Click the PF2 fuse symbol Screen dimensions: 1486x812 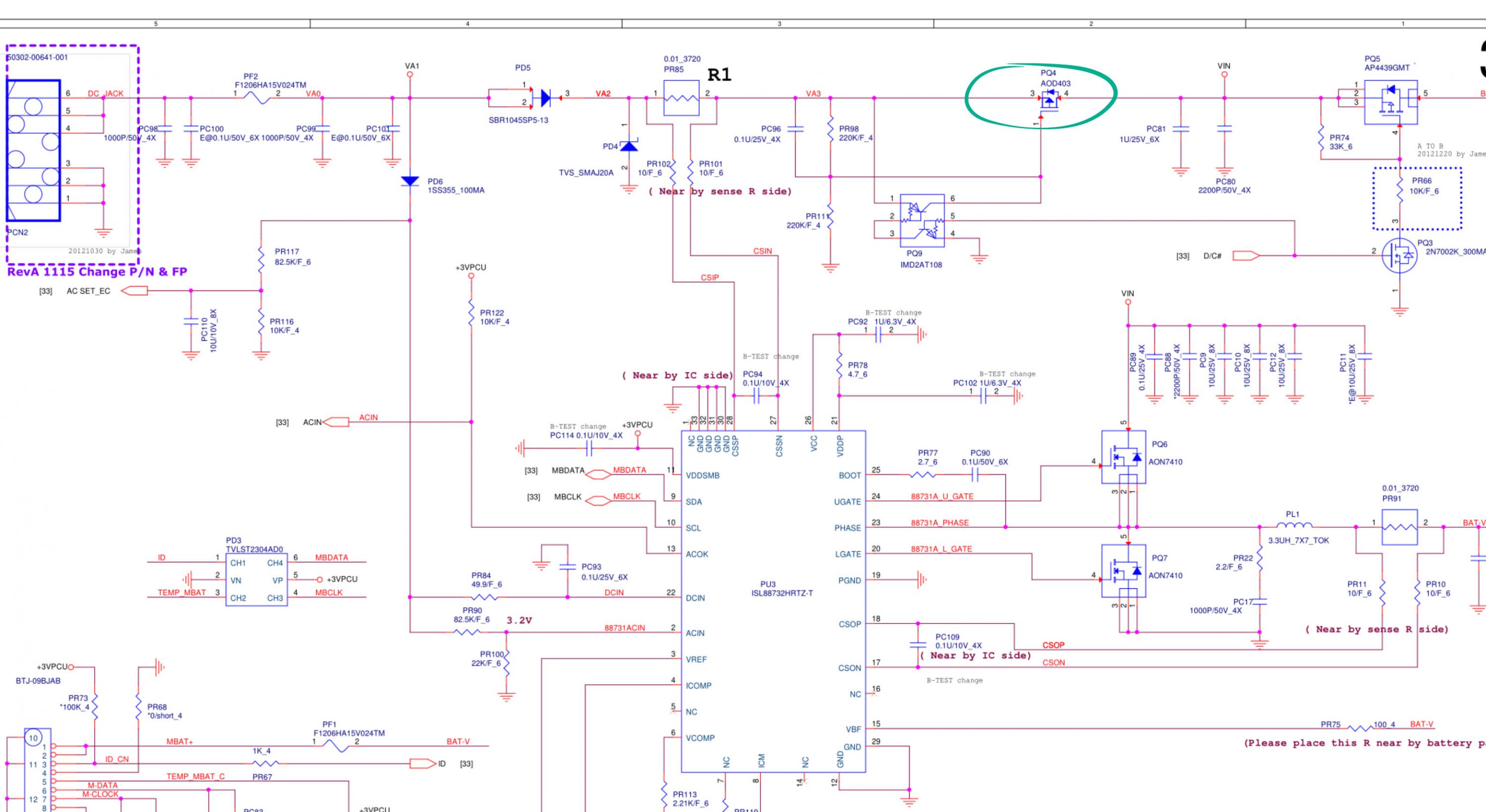[x=257, y=99]
